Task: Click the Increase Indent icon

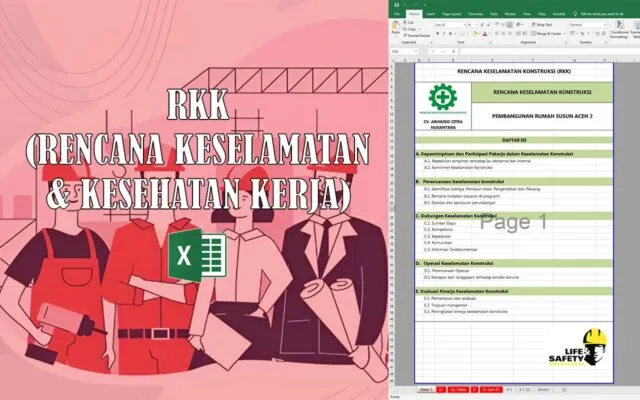Action: point(525,33)
